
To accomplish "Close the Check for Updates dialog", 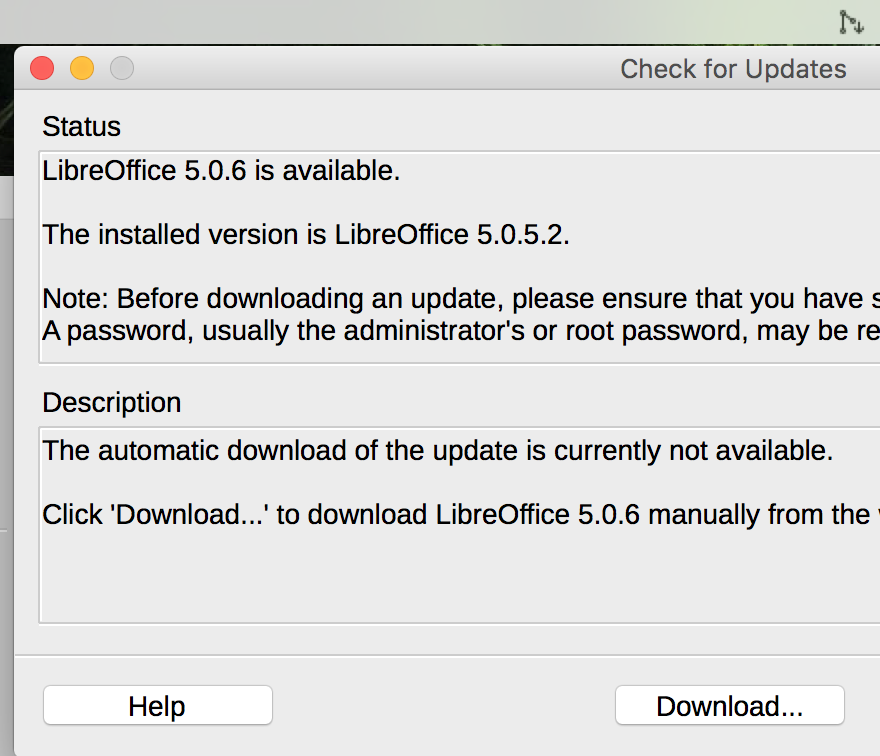I will click(42, 68).
